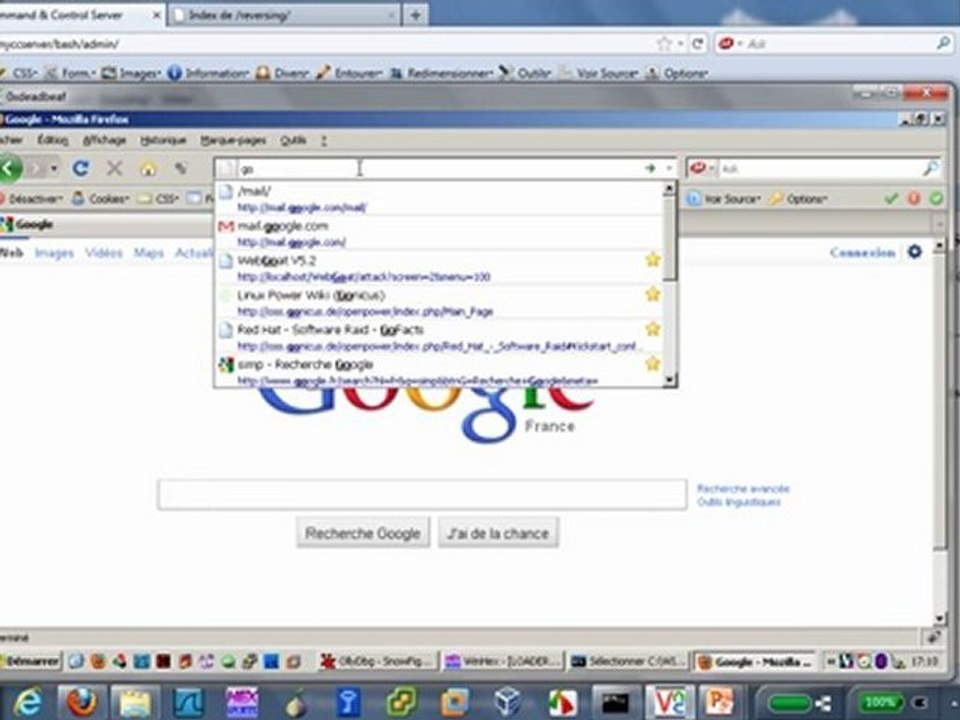The height and width of the screenshot is (720, 960).
Task: Open the PowerPoint taskbar icon
Action: [x=721, y=702]
